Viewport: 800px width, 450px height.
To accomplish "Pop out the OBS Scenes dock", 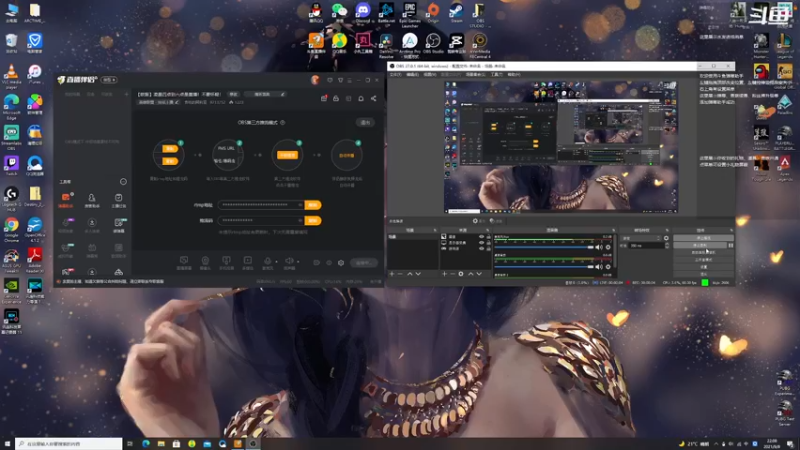I will [x=435, y=230].
